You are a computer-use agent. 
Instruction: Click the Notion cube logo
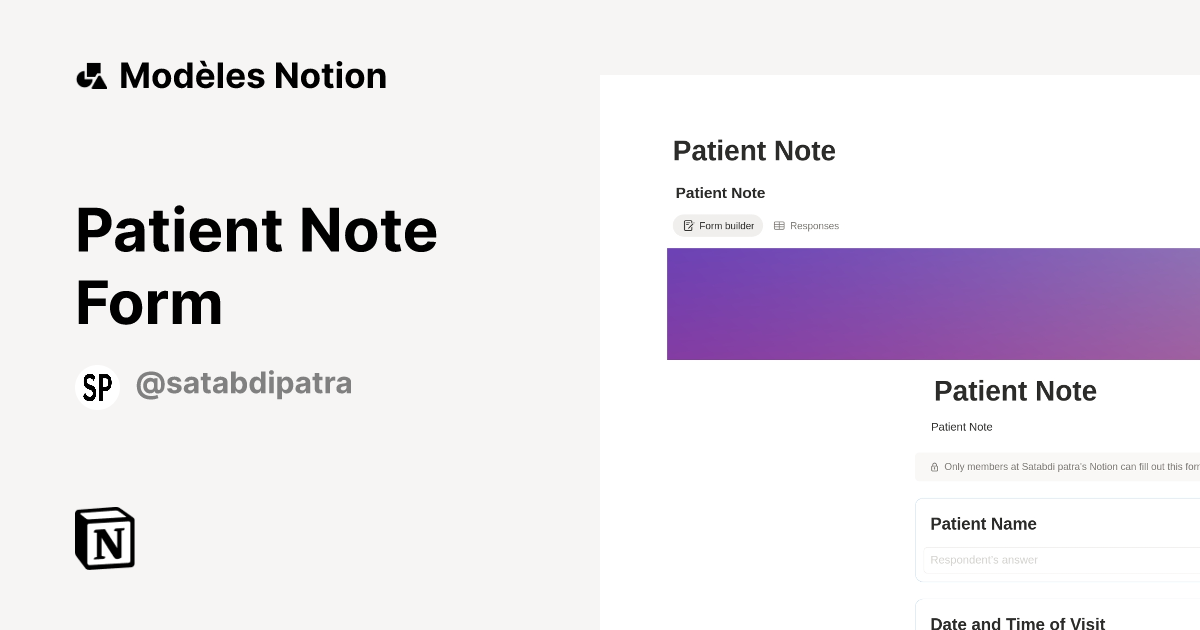pos(105,538)
